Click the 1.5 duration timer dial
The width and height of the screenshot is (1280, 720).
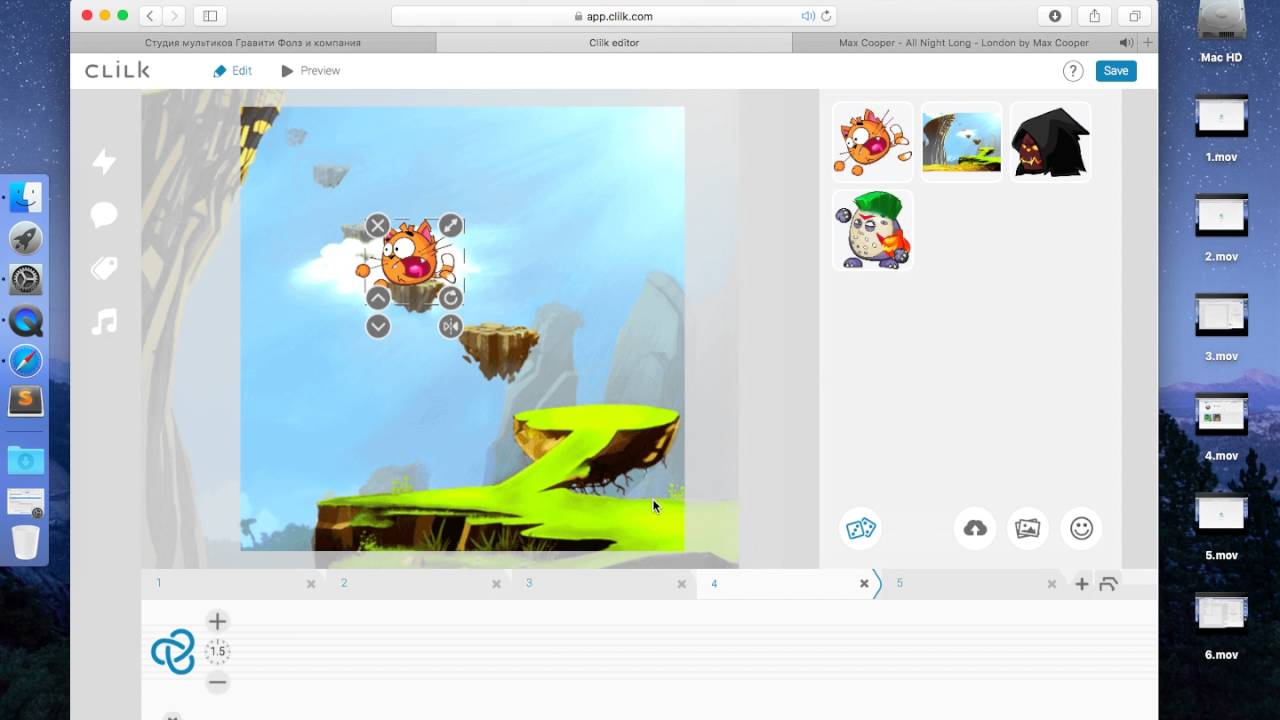[217, 652]
